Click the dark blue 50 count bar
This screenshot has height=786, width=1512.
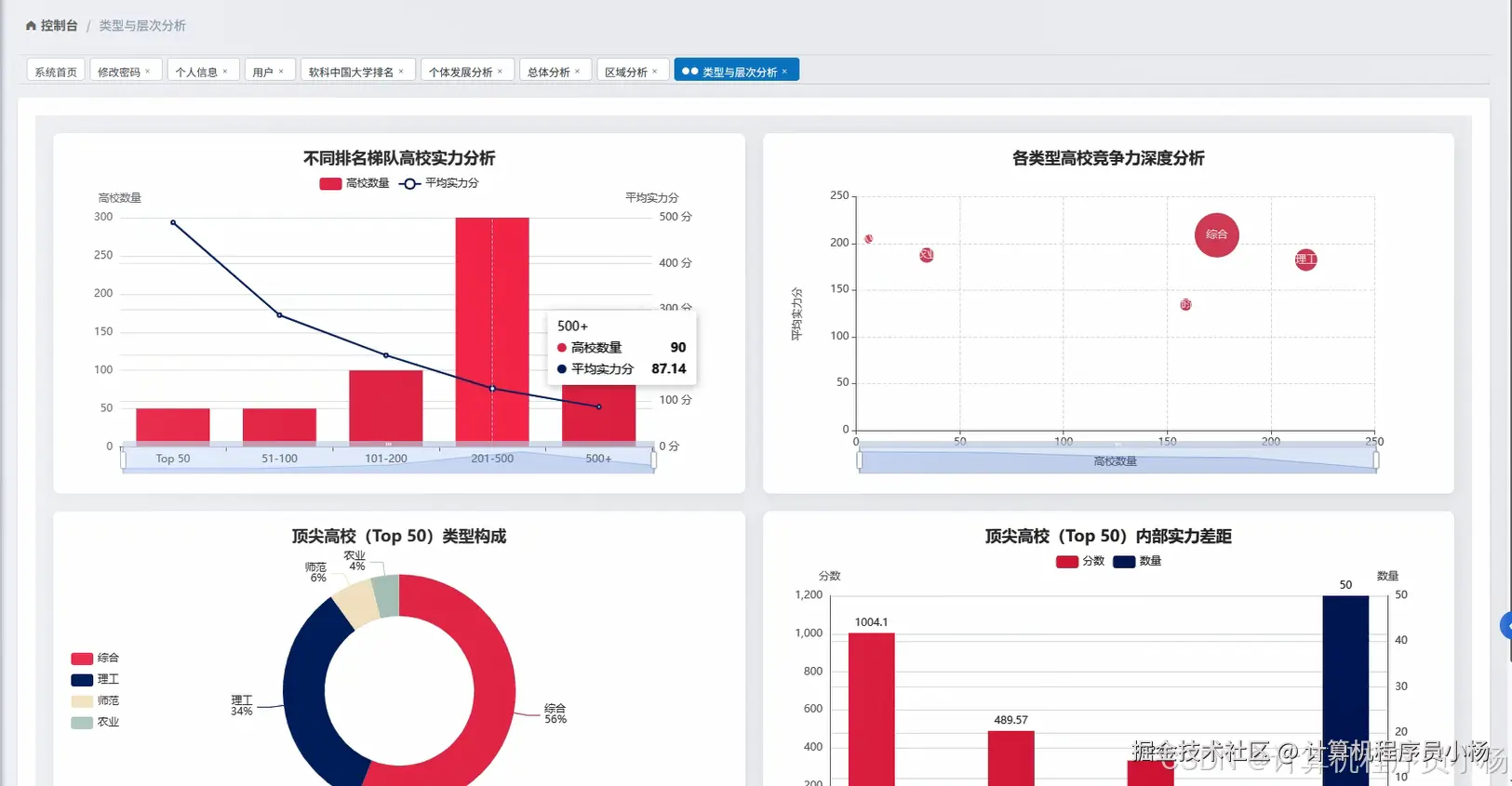coord(1345,690)
